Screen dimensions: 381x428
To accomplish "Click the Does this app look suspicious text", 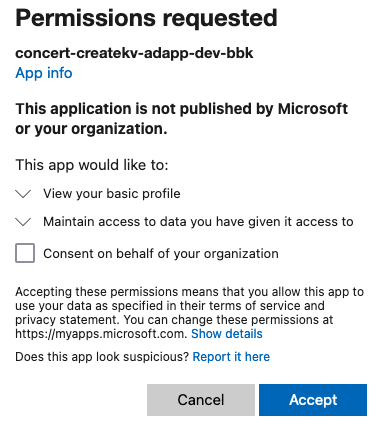I will tap(102, 357).
